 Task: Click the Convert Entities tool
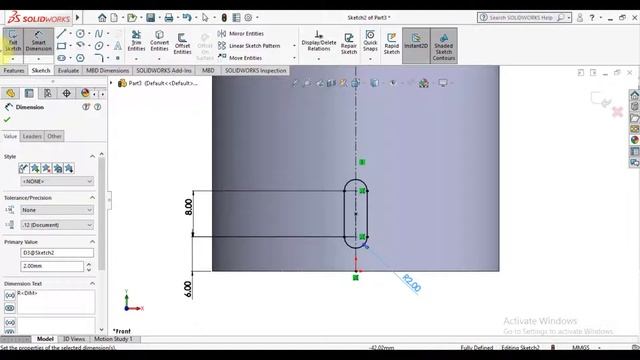click(159, 41)
